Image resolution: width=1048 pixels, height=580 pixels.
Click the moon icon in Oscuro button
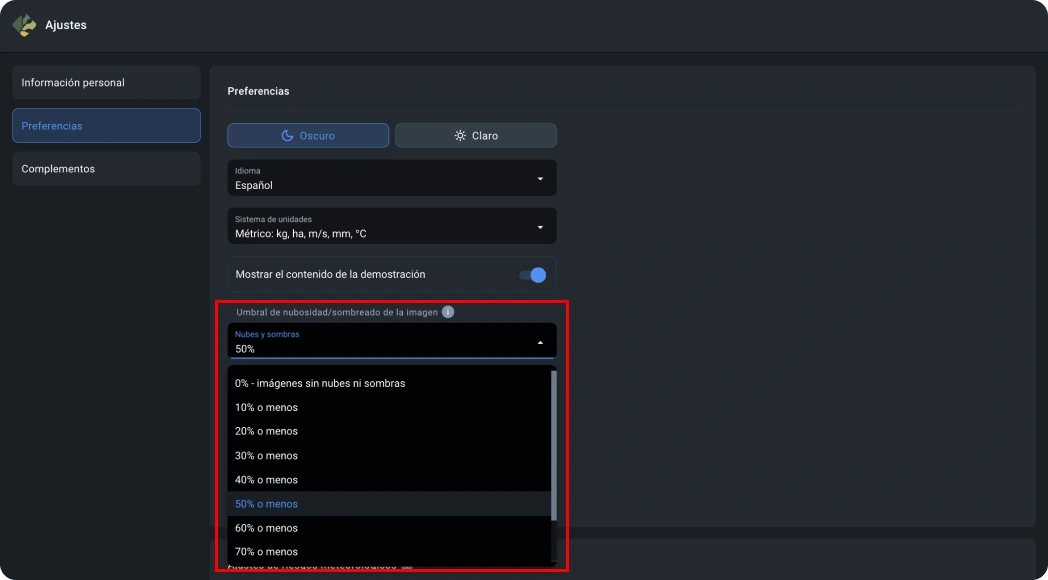(x=287, y=136)
